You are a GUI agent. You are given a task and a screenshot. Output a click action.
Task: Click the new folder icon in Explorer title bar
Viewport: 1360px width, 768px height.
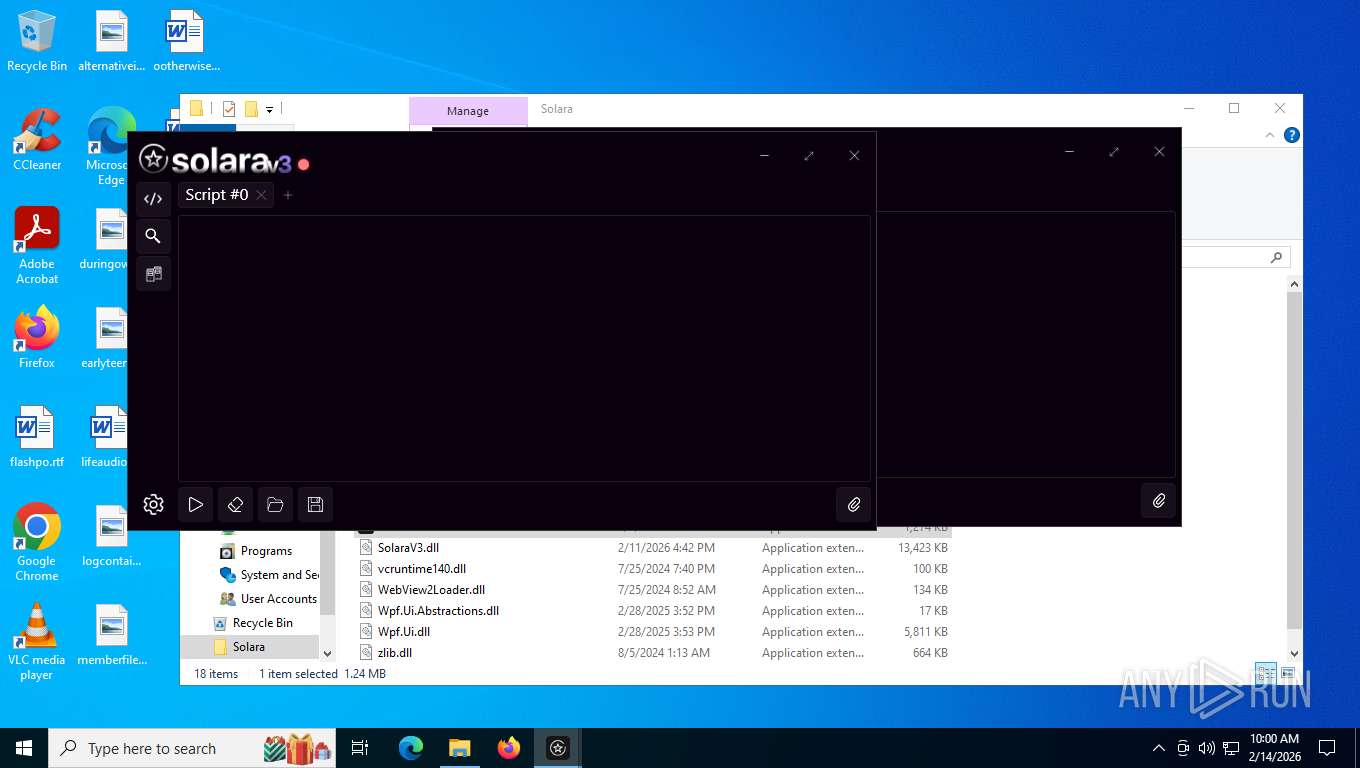click(x=252, y=109)
